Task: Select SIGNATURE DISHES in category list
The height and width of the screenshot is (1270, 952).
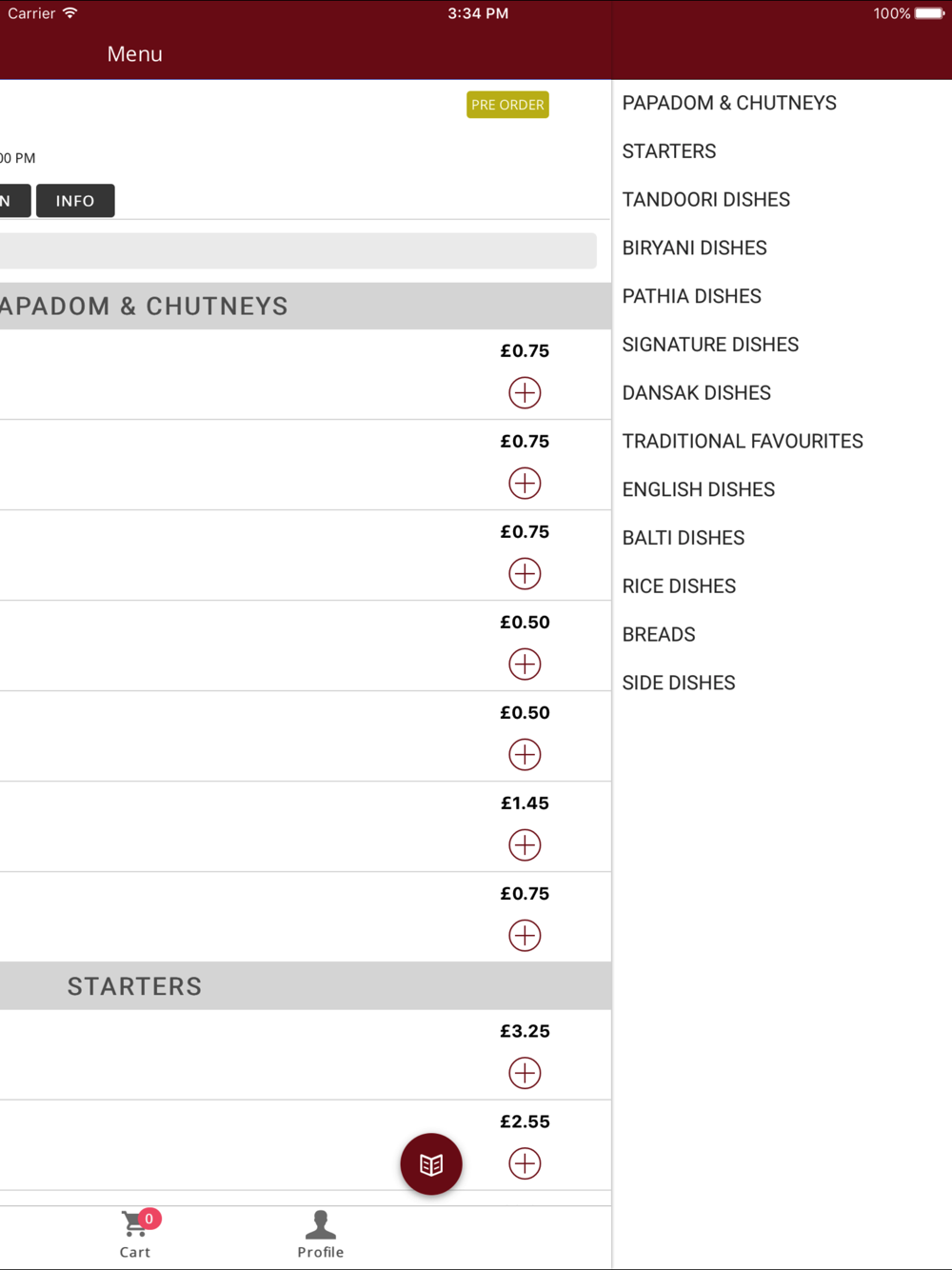Action: pyautogui.click(x=710, y=345)
